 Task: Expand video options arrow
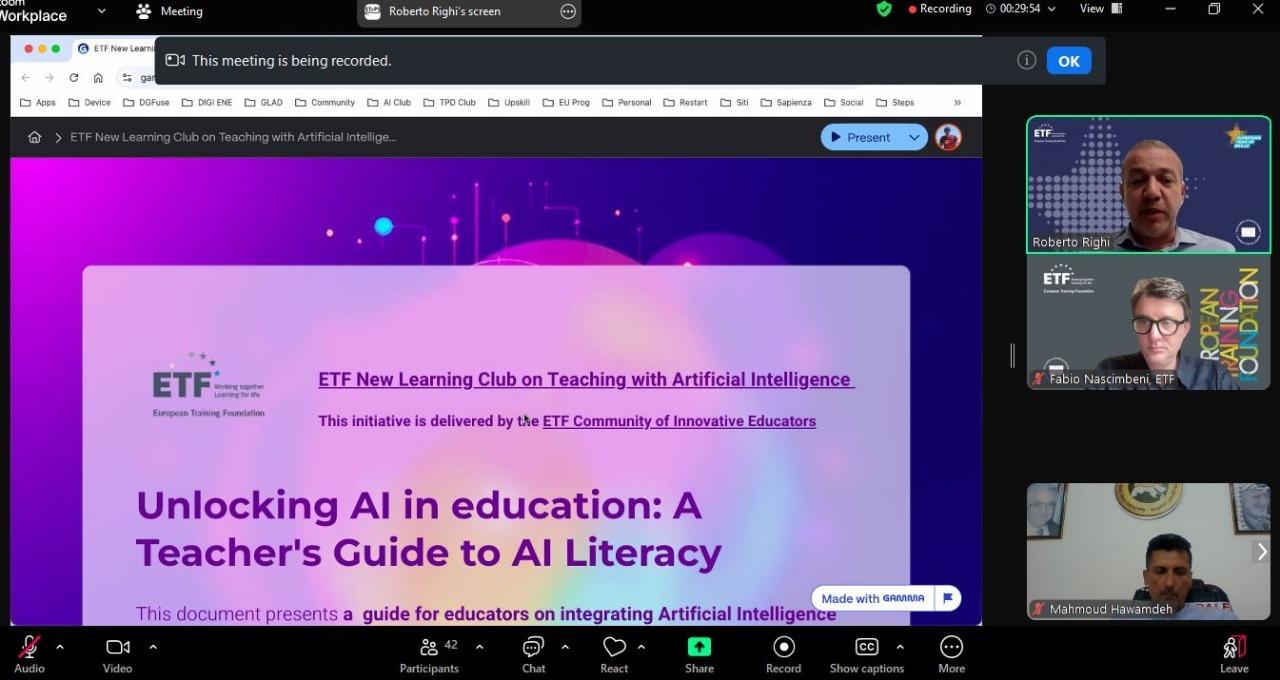pos(153,647)
